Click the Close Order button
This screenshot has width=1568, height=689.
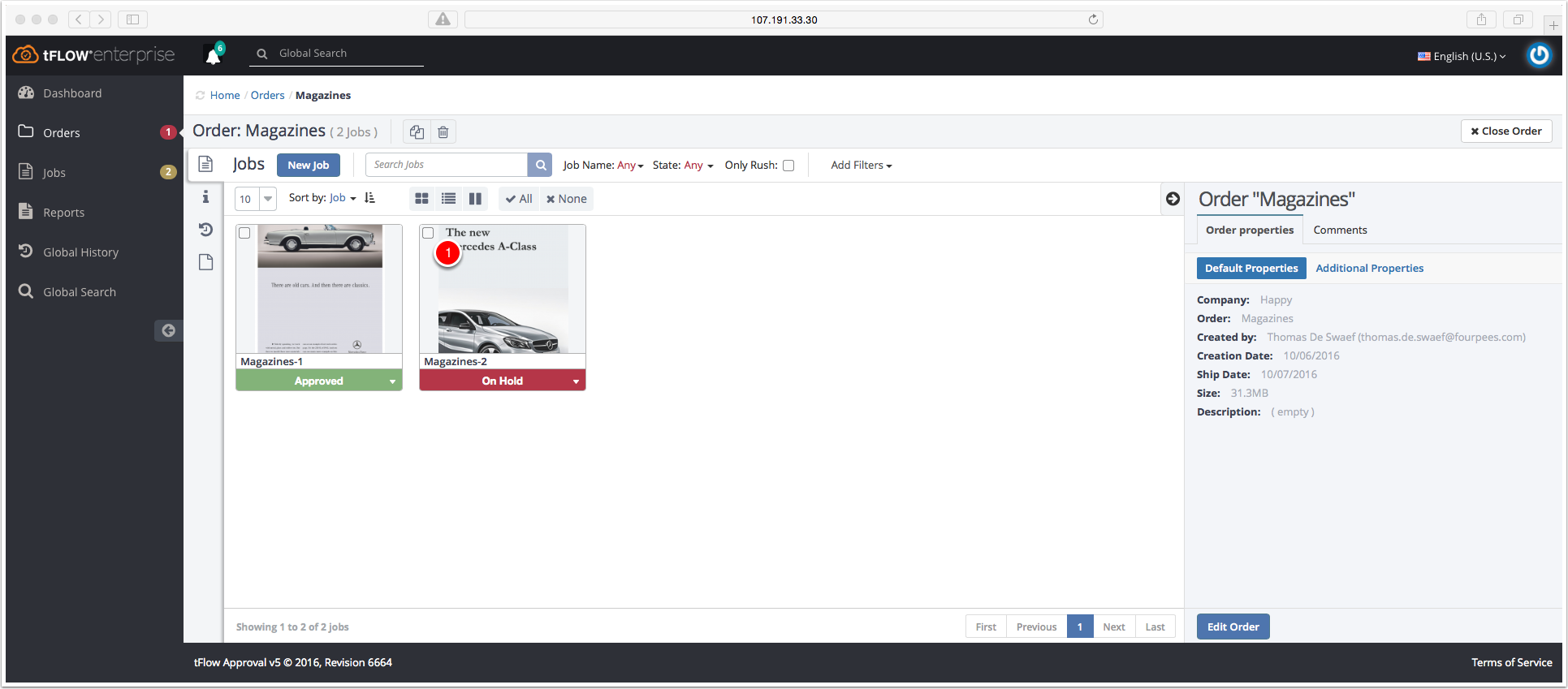tap(1506, 131)
